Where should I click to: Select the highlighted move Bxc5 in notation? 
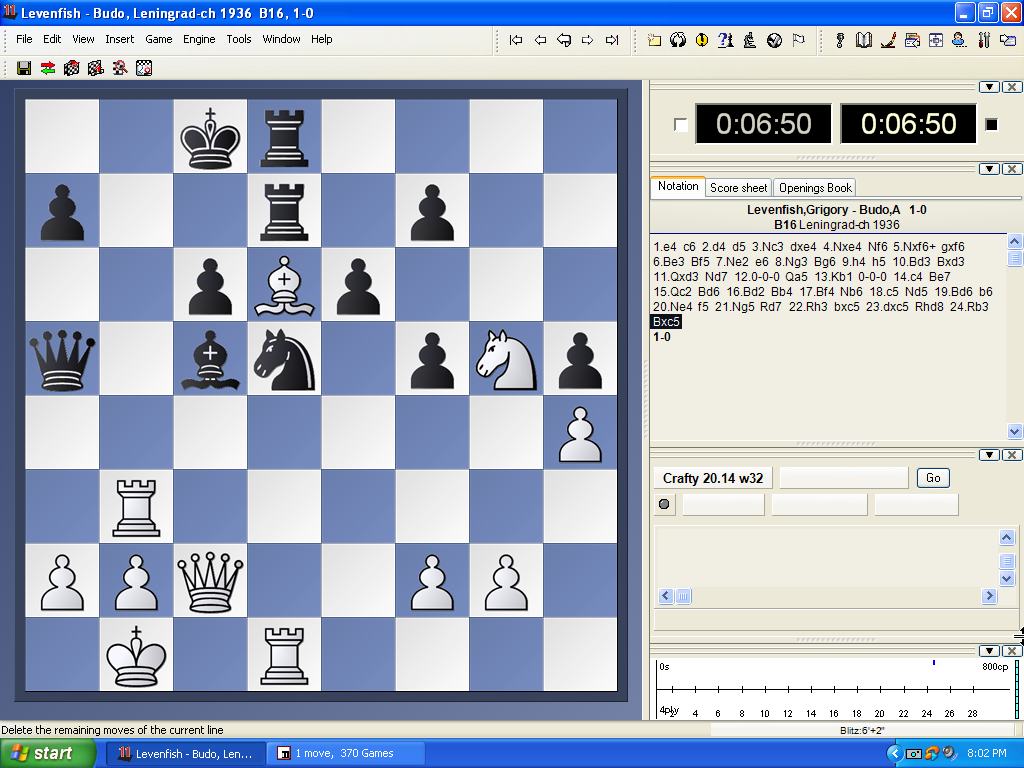[666, 322]
